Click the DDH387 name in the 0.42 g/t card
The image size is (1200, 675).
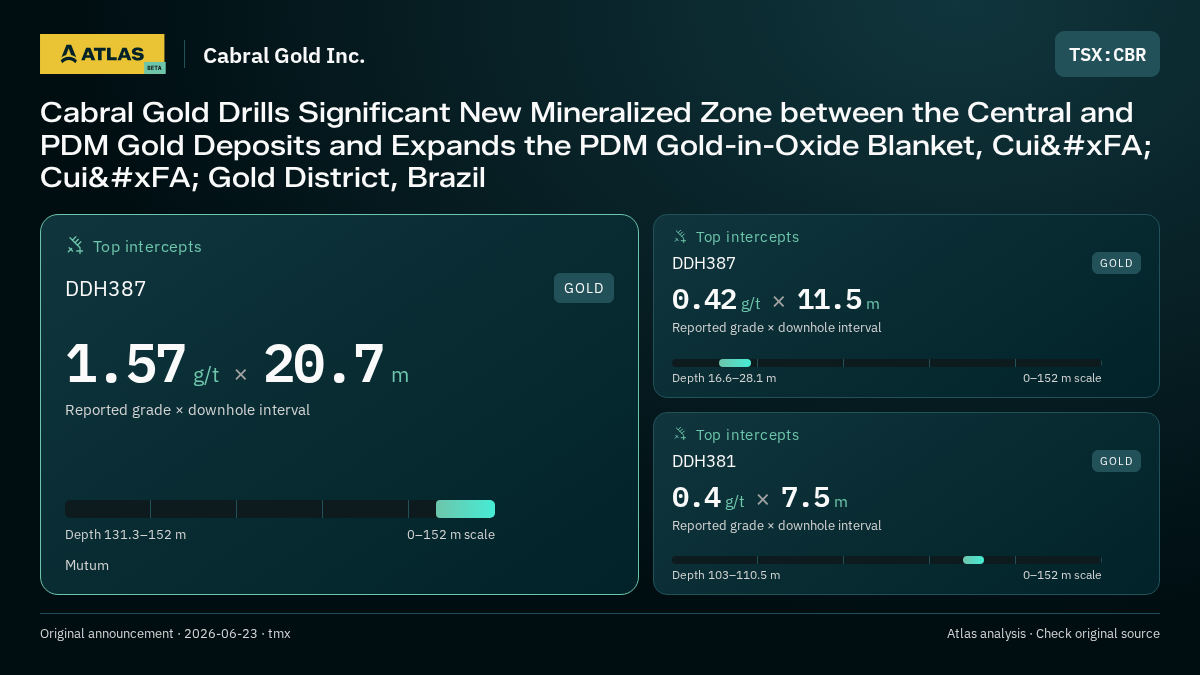pos(704,263)
